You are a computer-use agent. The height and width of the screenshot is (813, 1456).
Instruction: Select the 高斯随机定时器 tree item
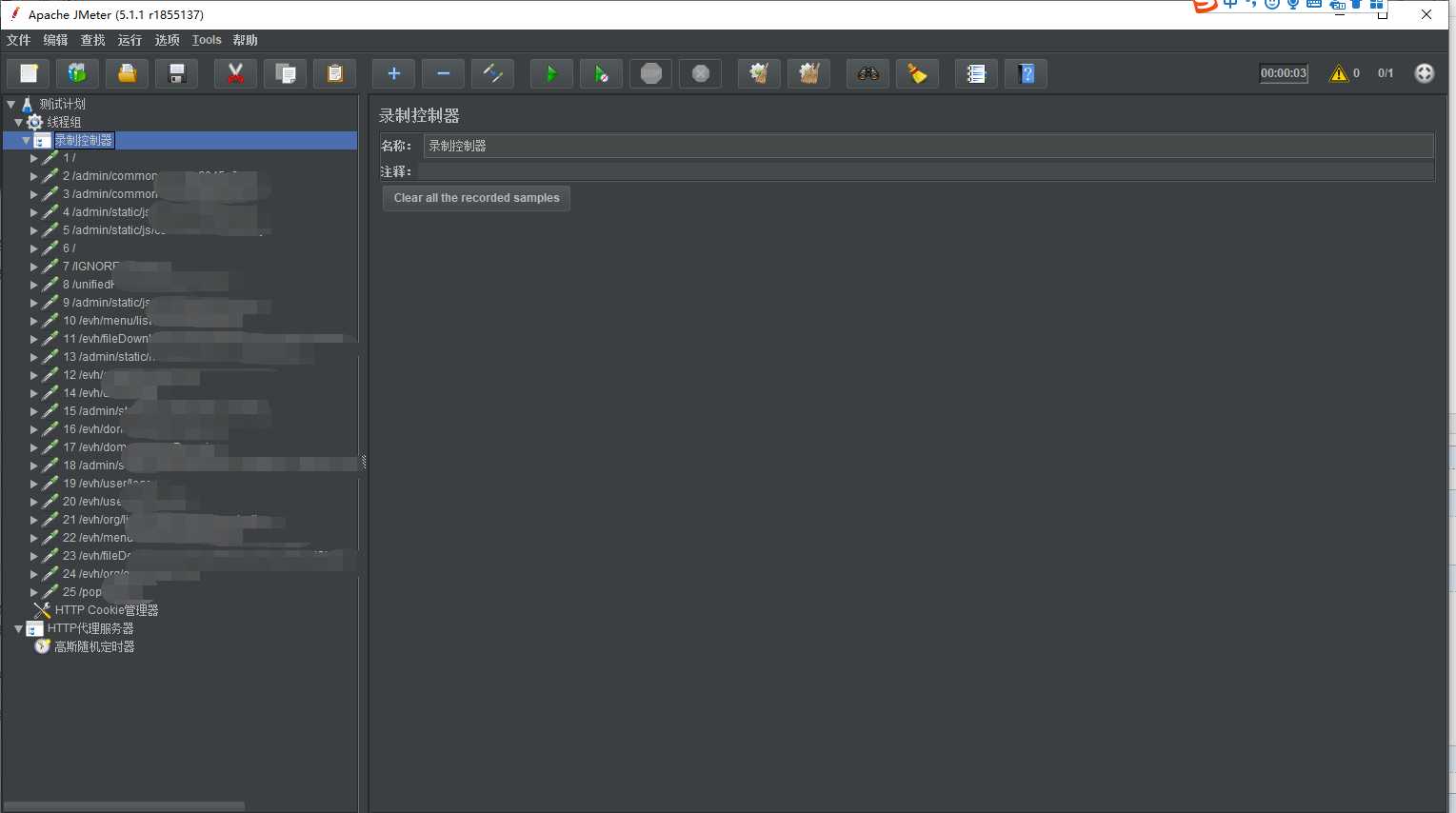click(94, 646)
